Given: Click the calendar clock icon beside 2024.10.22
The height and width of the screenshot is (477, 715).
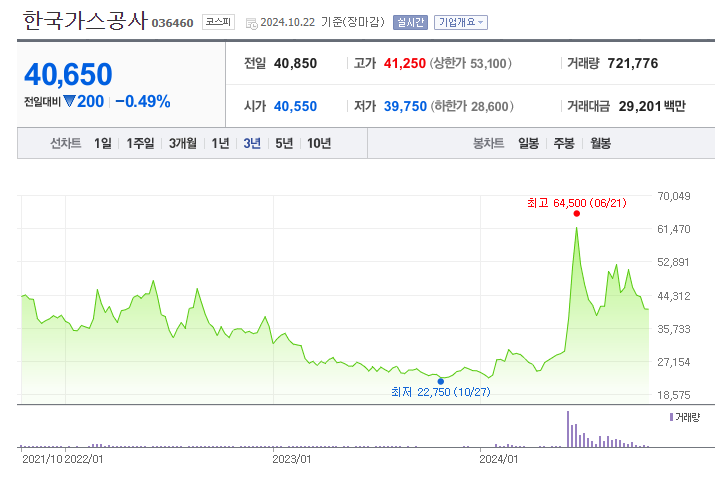Looking at the screenshot, I should point(251,23).
